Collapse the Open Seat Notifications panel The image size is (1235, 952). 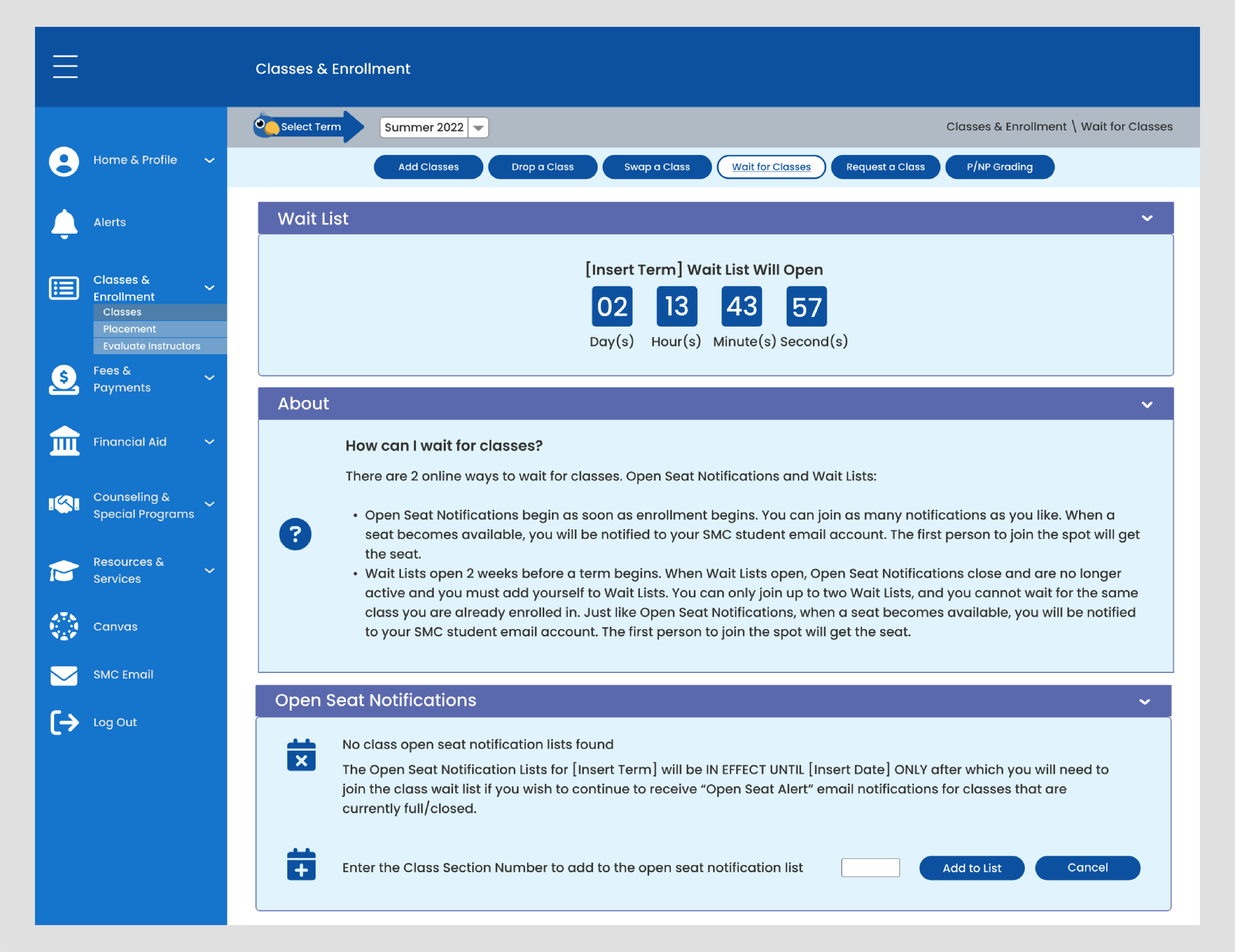pos(1145,702)
